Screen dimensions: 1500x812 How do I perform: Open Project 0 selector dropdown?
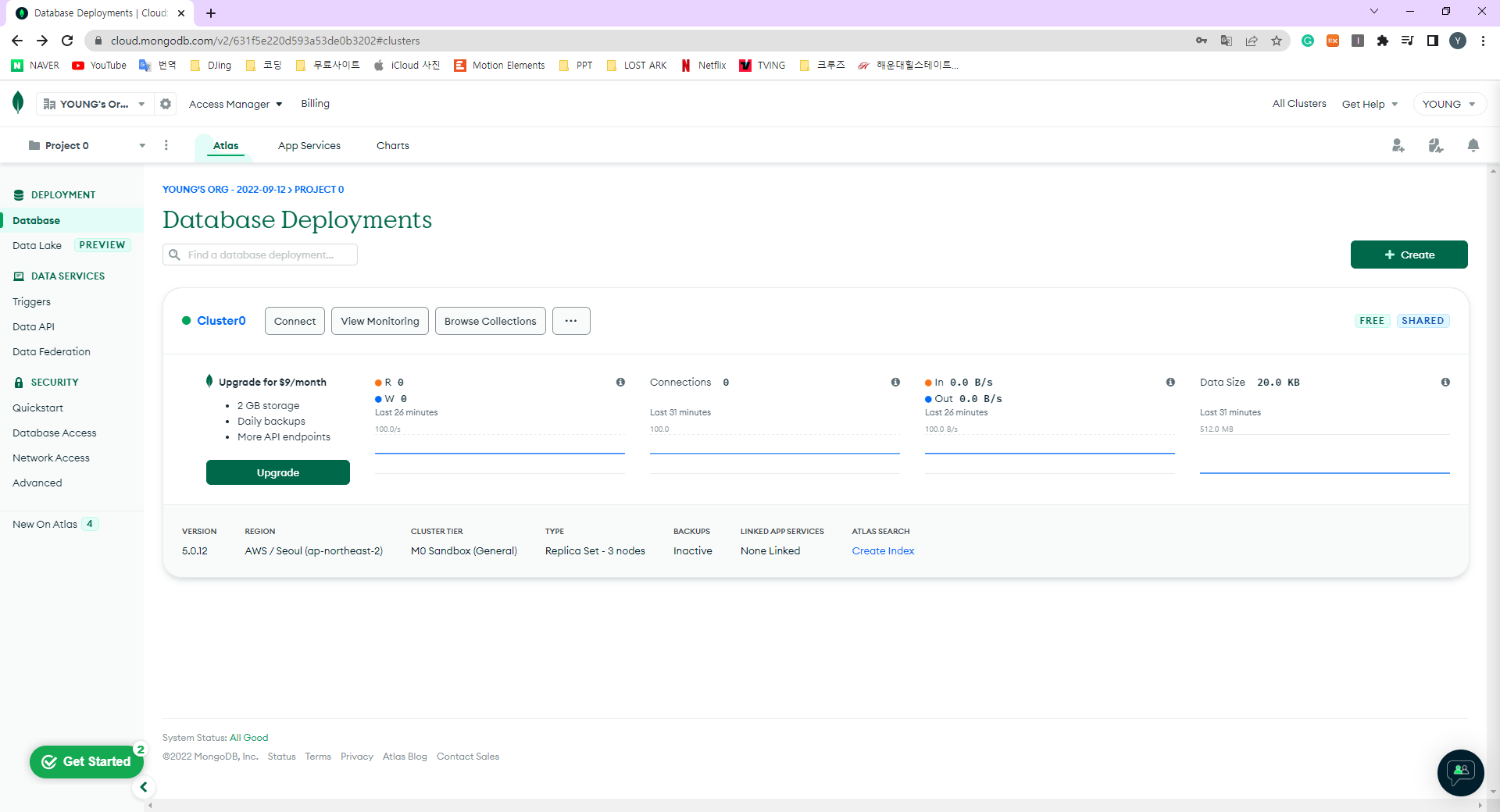(x=87, y=145)
